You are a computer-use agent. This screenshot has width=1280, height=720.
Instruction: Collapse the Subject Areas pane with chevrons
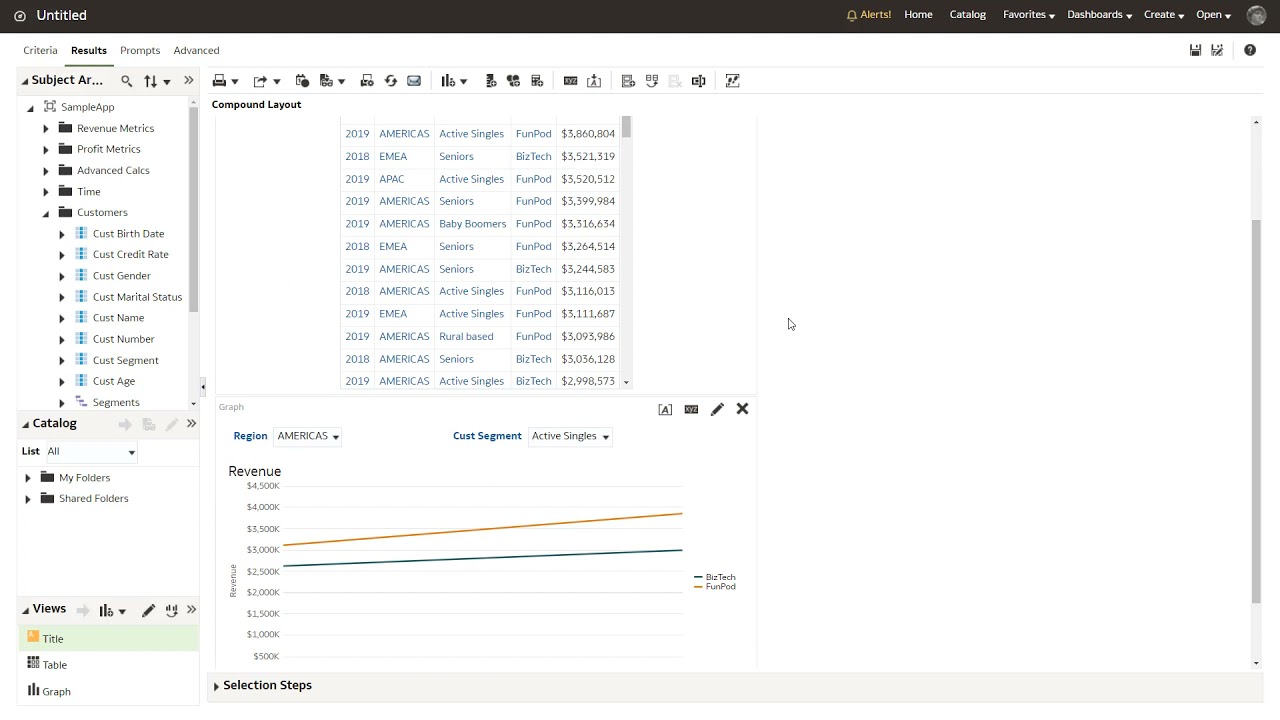[189, 81]
